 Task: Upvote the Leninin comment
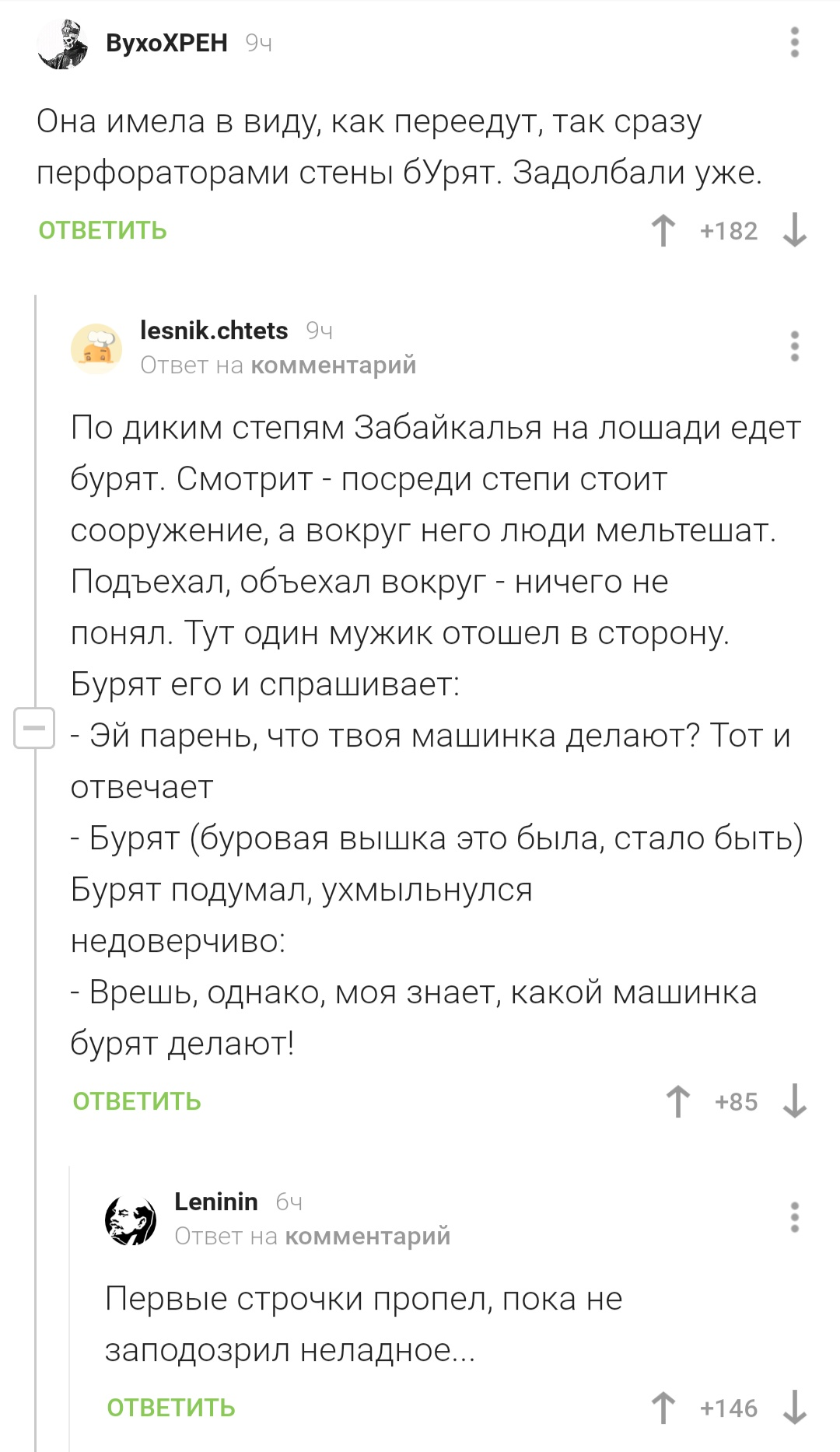click(663, 1408)
